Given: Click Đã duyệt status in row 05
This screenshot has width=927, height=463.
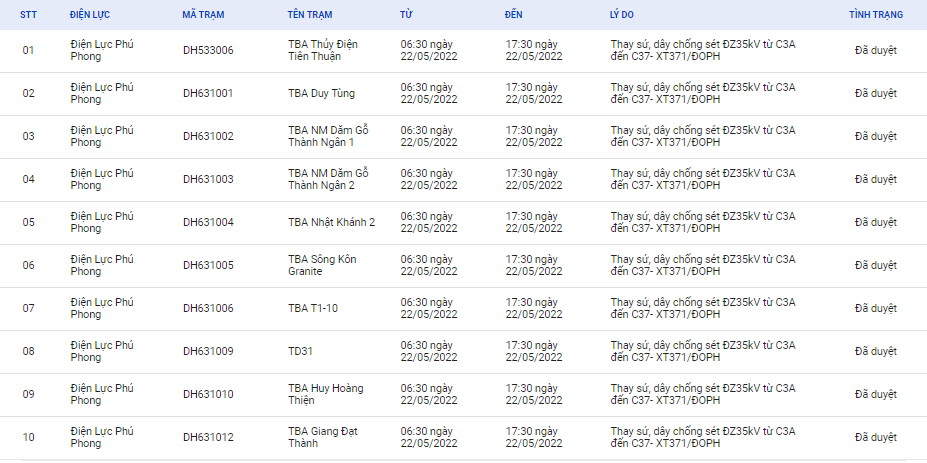Looking at the screenshot, I should tap(876, 222).
